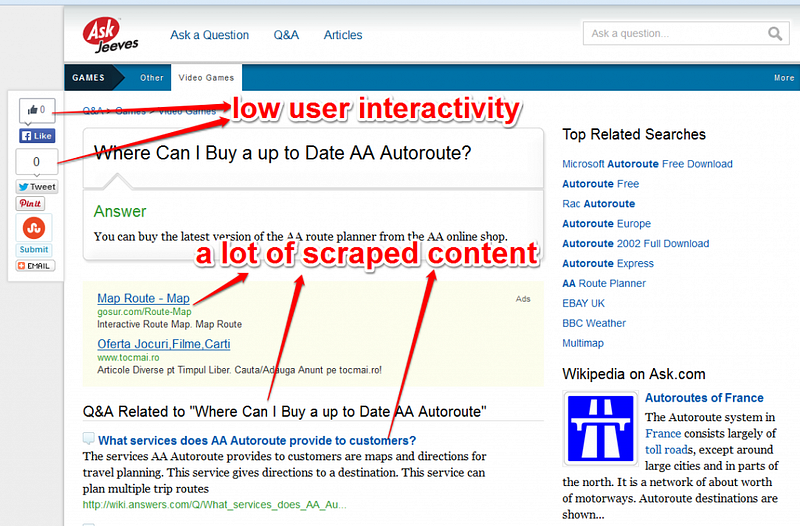Open Autoroute Europe related search

pyautogui.click(x=607, y=223)
